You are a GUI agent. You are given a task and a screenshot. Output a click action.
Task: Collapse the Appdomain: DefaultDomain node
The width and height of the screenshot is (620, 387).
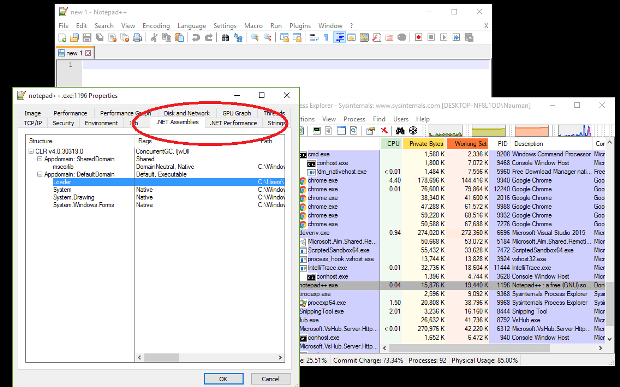click(x=39, y=174)
